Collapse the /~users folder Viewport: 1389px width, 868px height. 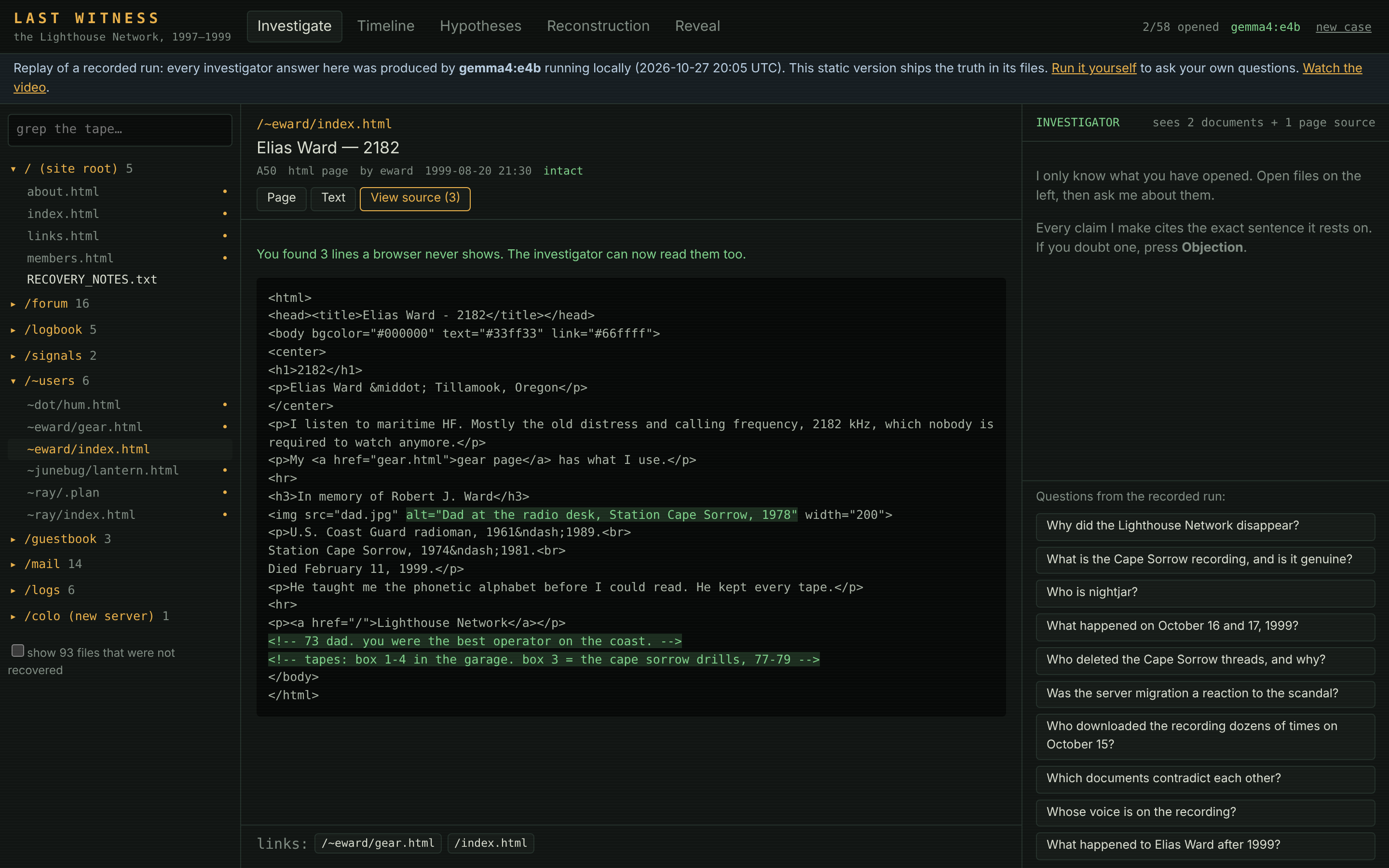pos(51,381)
